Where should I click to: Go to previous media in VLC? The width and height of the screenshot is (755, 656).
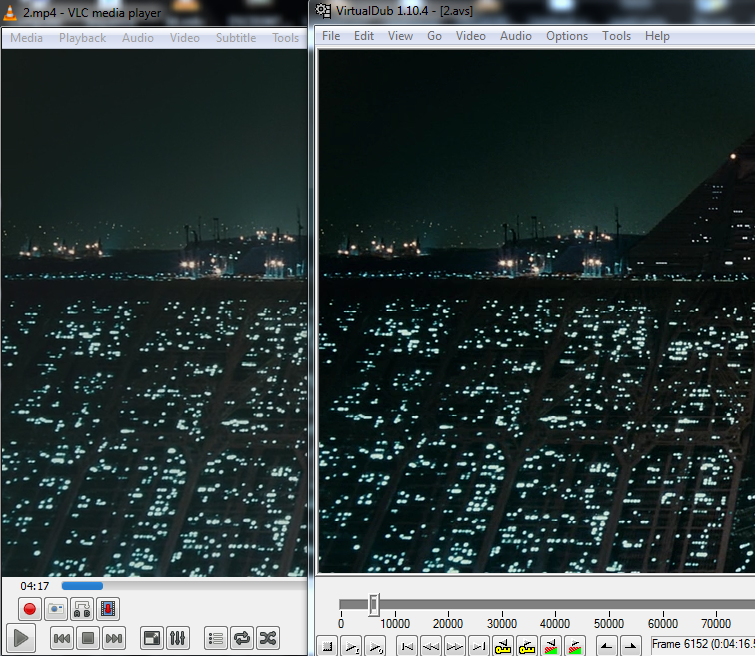click(62, 638)
